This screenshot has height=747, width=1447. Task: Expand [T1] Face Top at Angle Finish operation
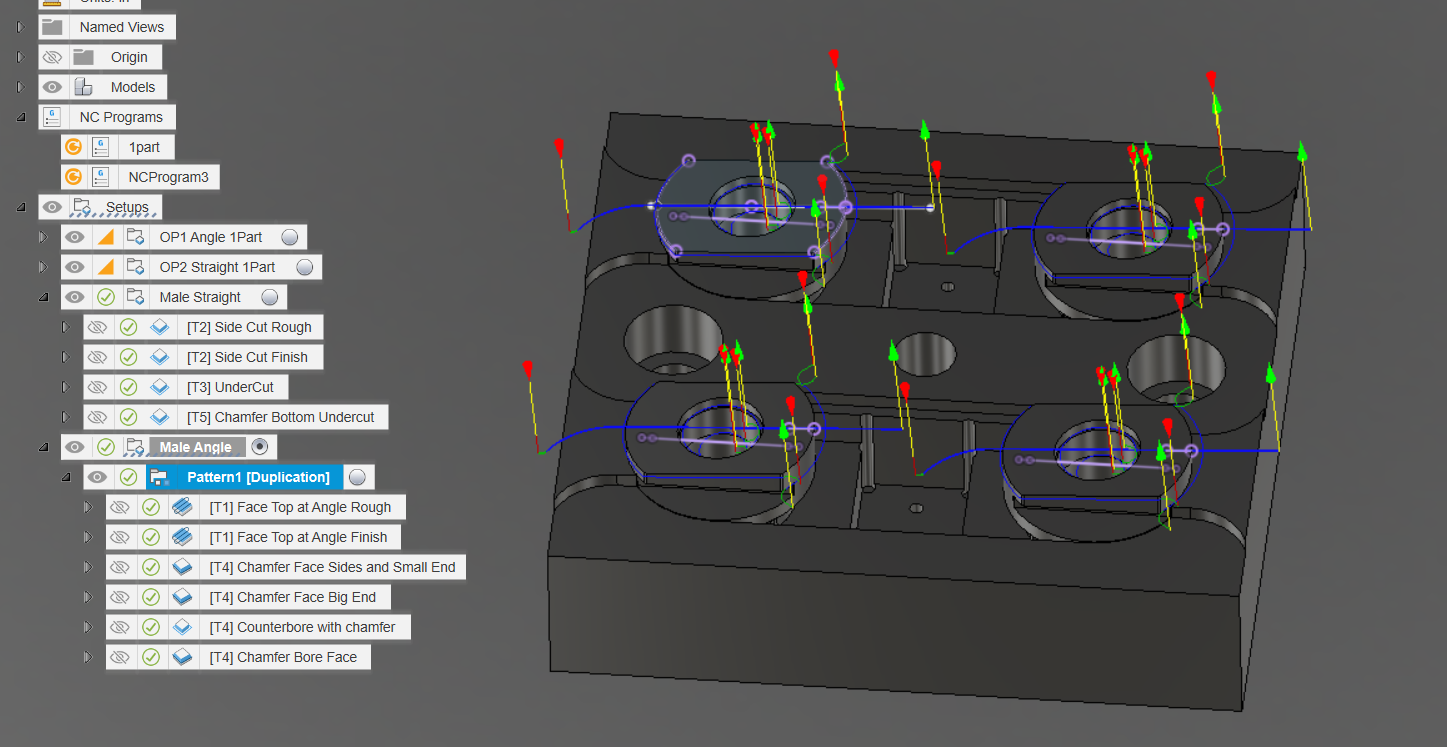point(88,537)
